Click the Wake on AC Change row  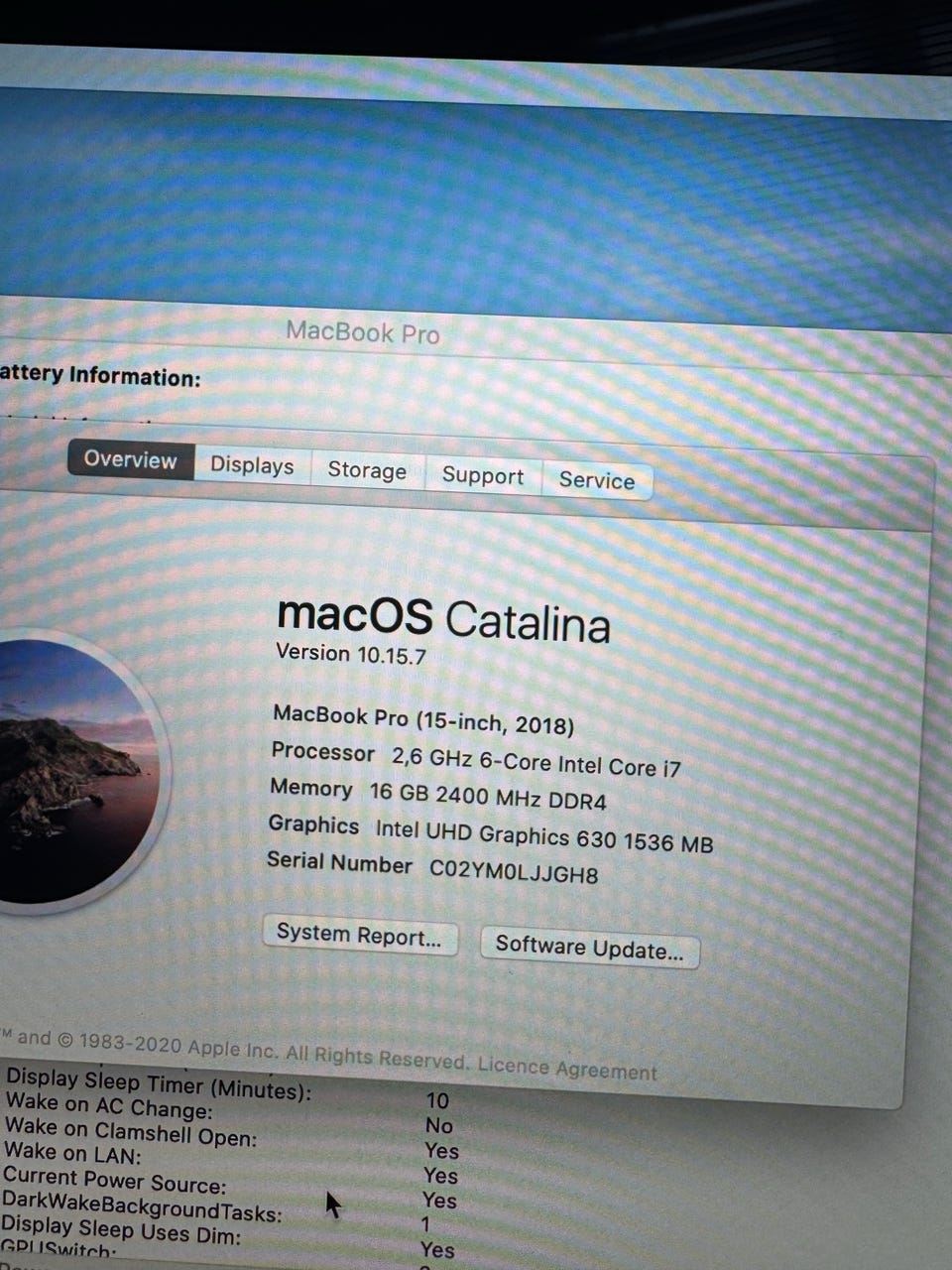[x=230, y=1114]
